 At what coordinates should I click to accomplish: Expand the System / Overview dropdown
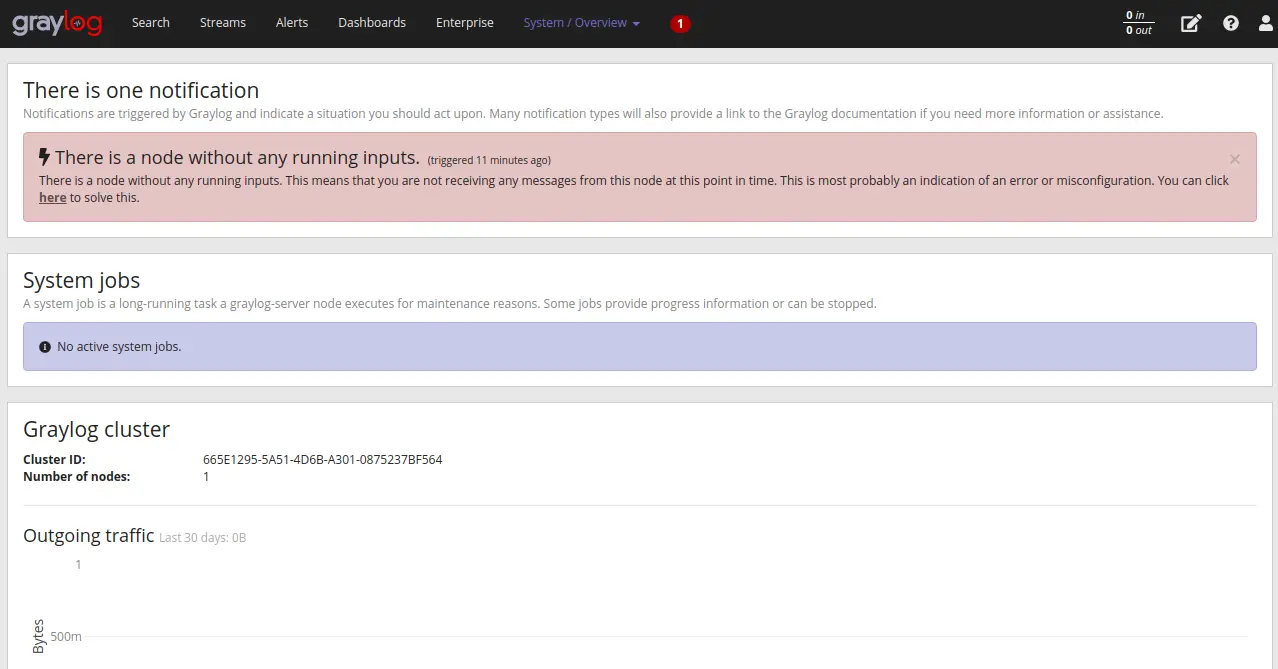click(x=582, y=23)
